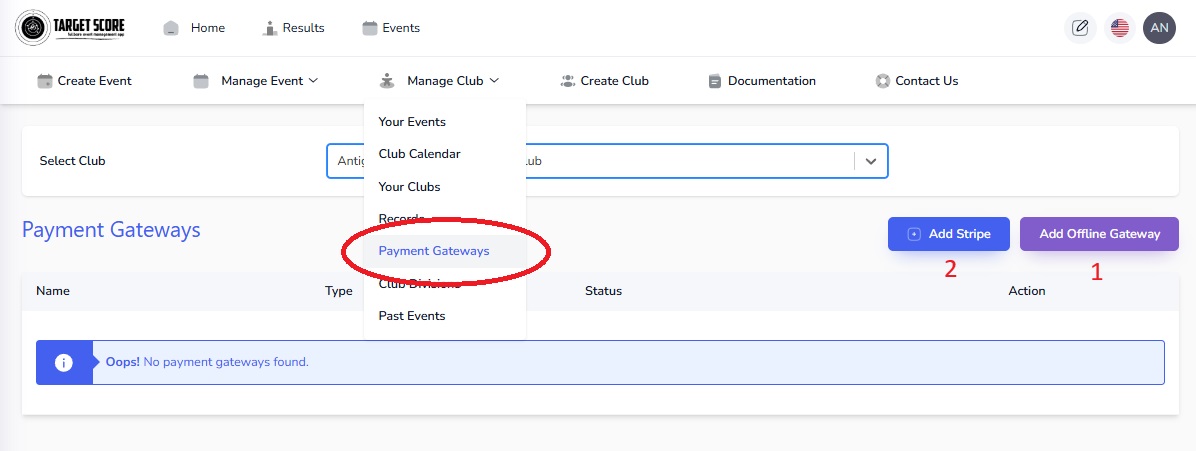Screen dimensions: 1196x451
Task: Click the Documentation page icon
Action: (x=715, y=81)
